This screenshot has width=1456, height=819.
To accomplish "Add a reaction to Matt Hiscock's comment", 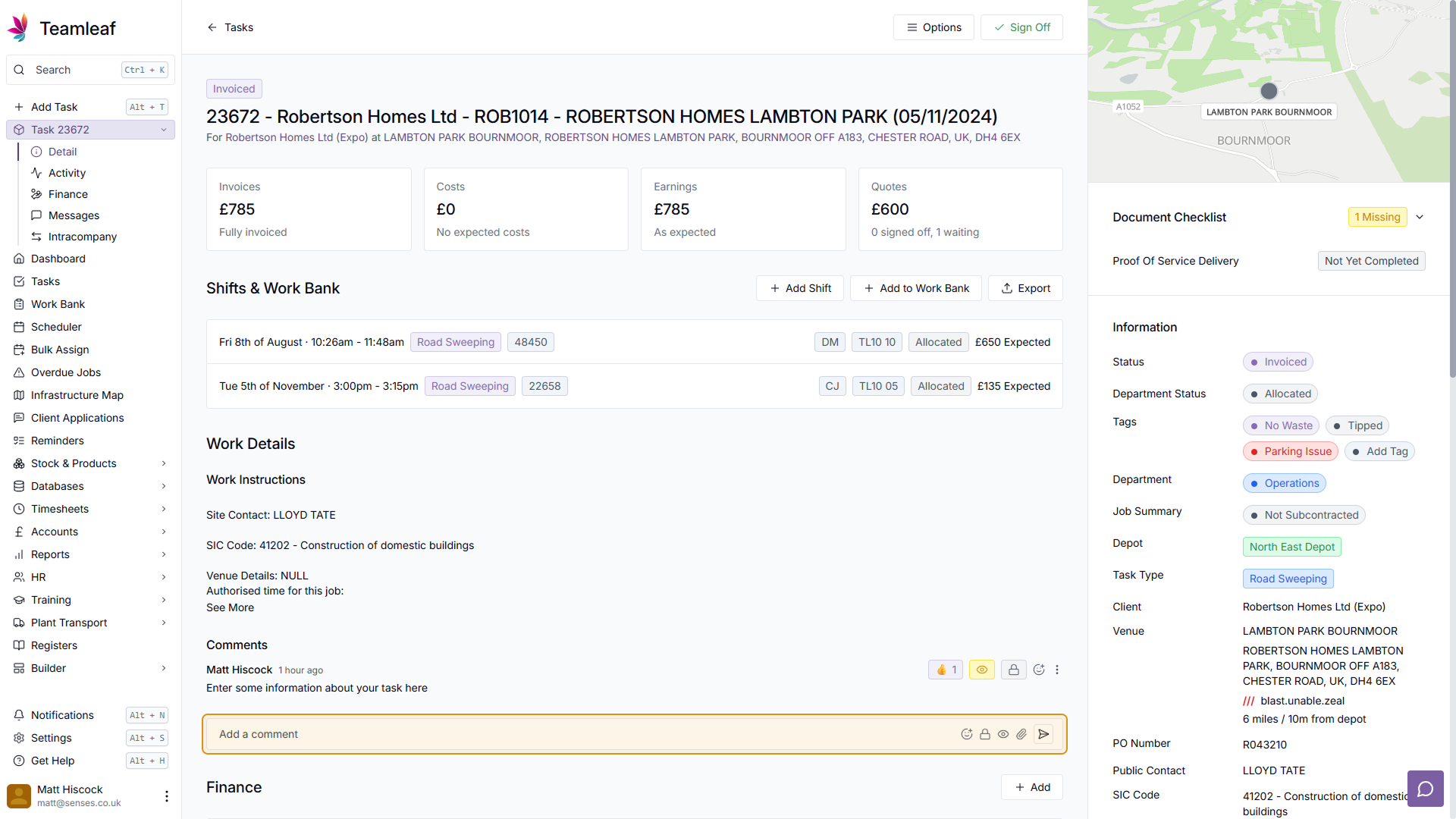I will coord(1039,670).
